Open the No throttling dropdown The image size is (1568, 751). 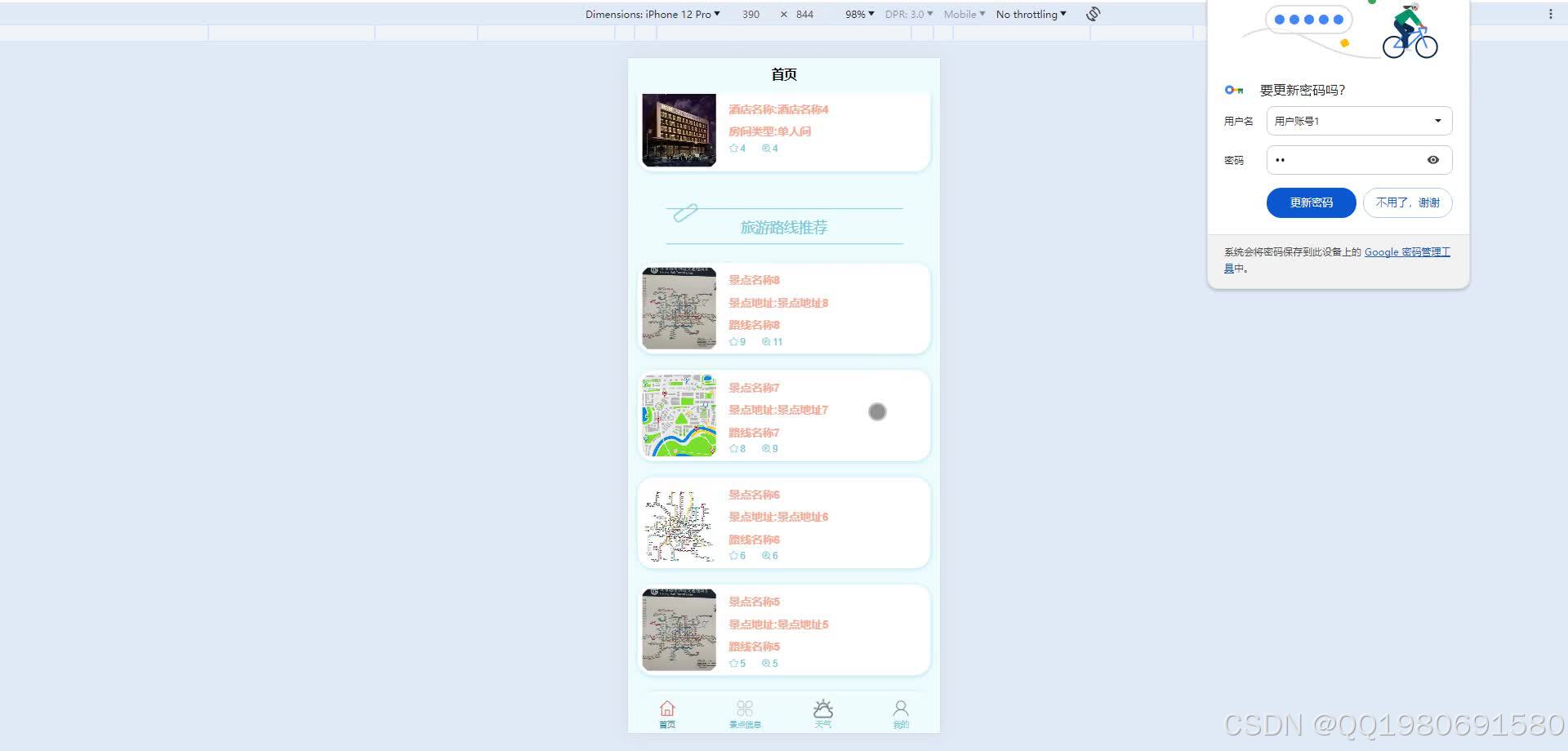tap(1031, 14)
